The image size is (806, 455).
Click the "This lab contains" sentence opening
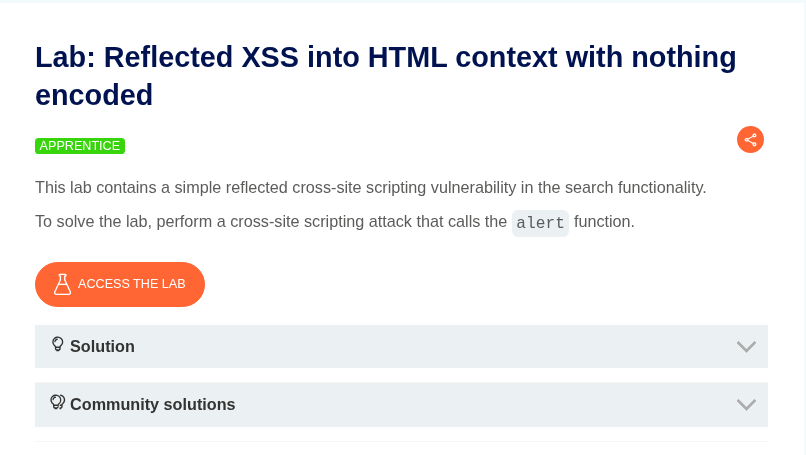coord(97,188)
